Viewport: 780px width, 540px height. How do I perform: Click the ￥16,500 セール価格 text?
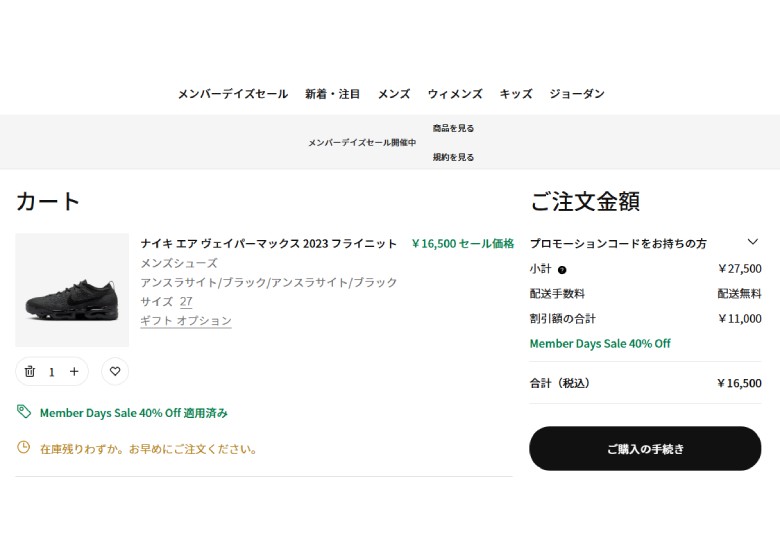click(463, 244)
